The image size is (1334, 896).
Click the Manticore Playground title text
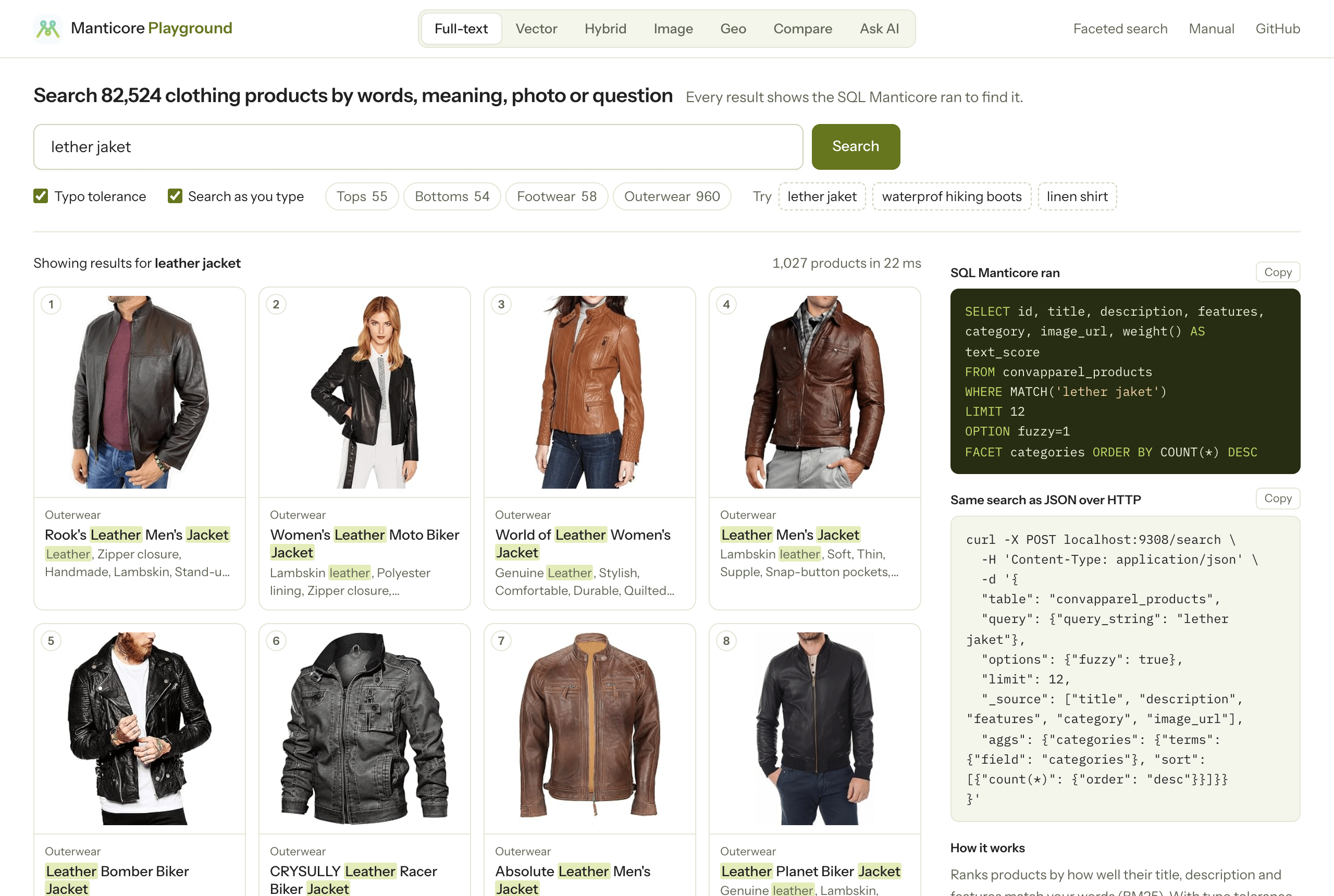(152, 28)
